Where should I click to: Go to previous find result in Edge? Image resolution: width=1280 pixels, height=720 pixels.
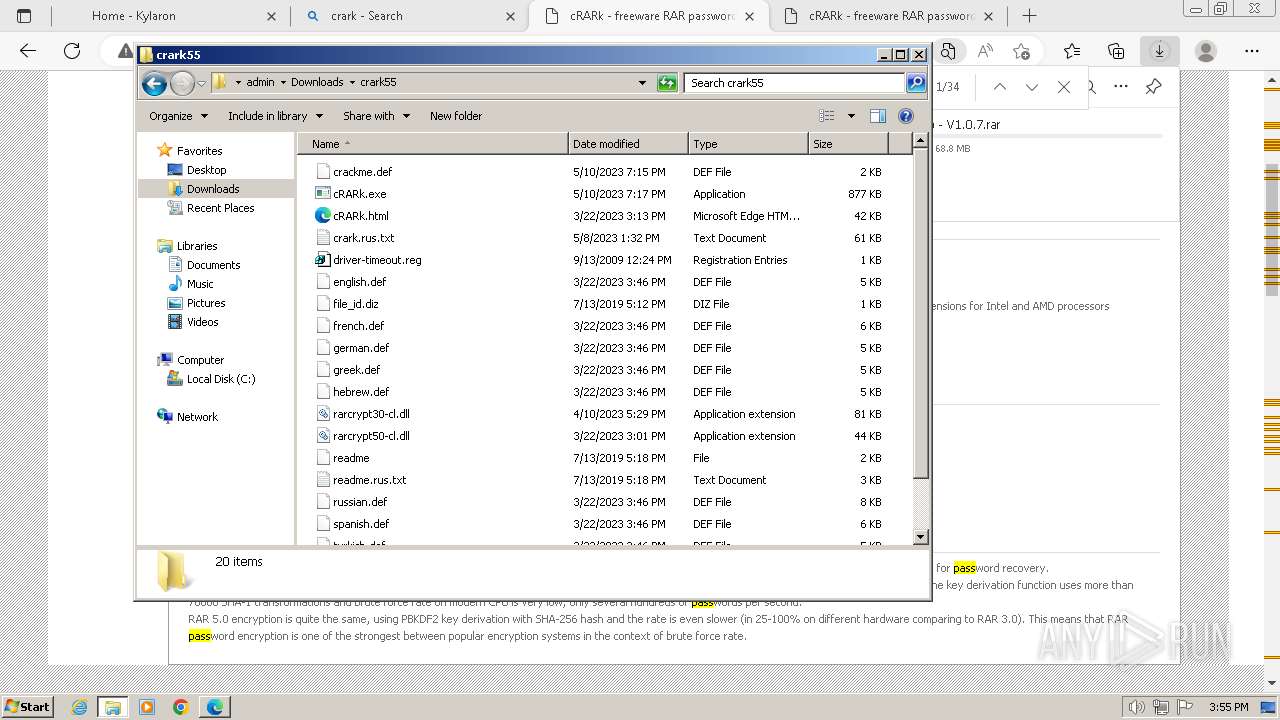coord(1000,87)
